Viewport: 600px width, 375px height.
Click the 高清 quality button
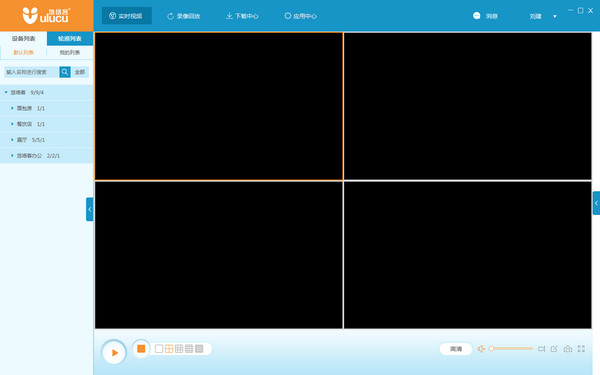click(x=456, y=349)
